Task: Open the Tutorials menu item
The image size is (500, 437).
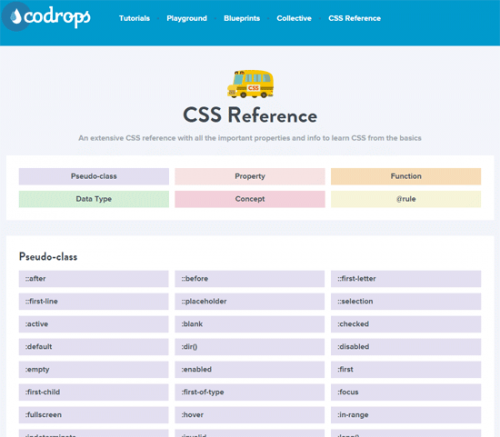Action: point(134,18)
